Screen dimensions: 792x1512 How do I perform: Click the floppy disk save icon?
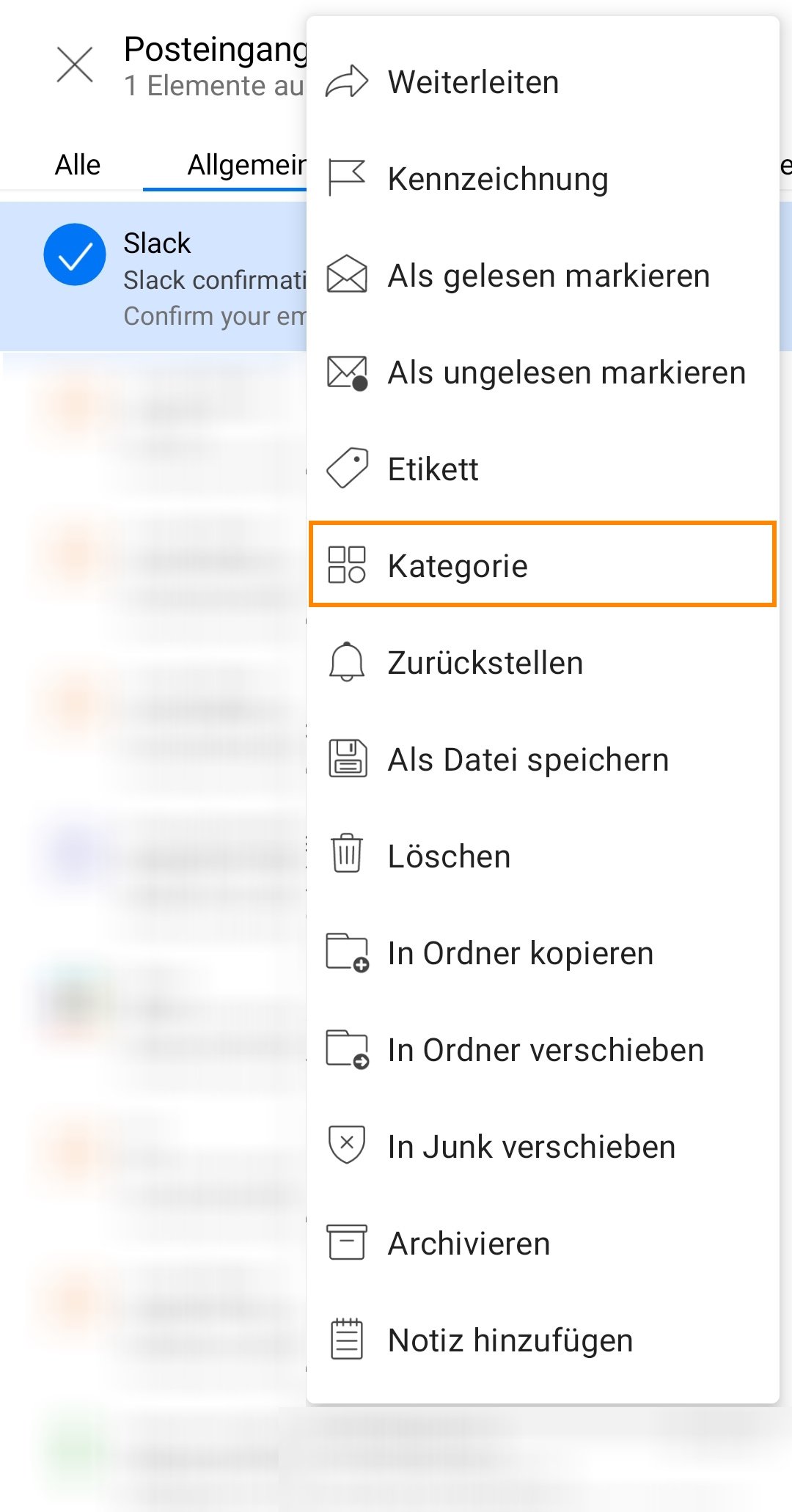coord(347,758)
